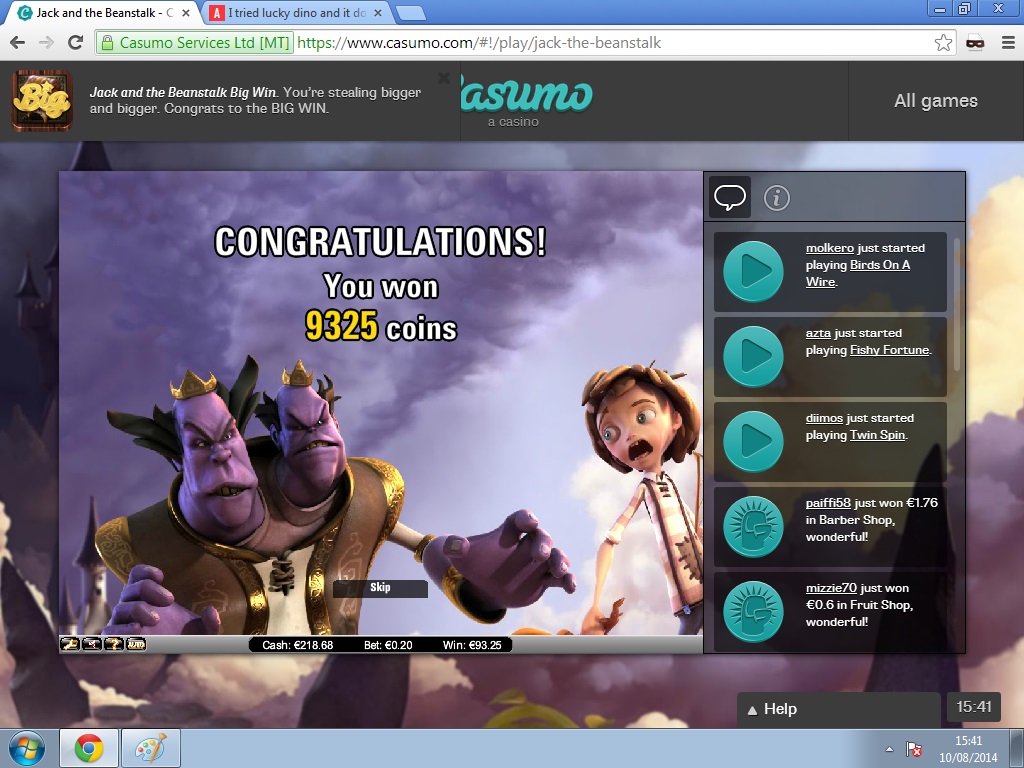This screenshot has height=768, width=1024.
Task: Expand the Help panel
Action: point(839,709)
